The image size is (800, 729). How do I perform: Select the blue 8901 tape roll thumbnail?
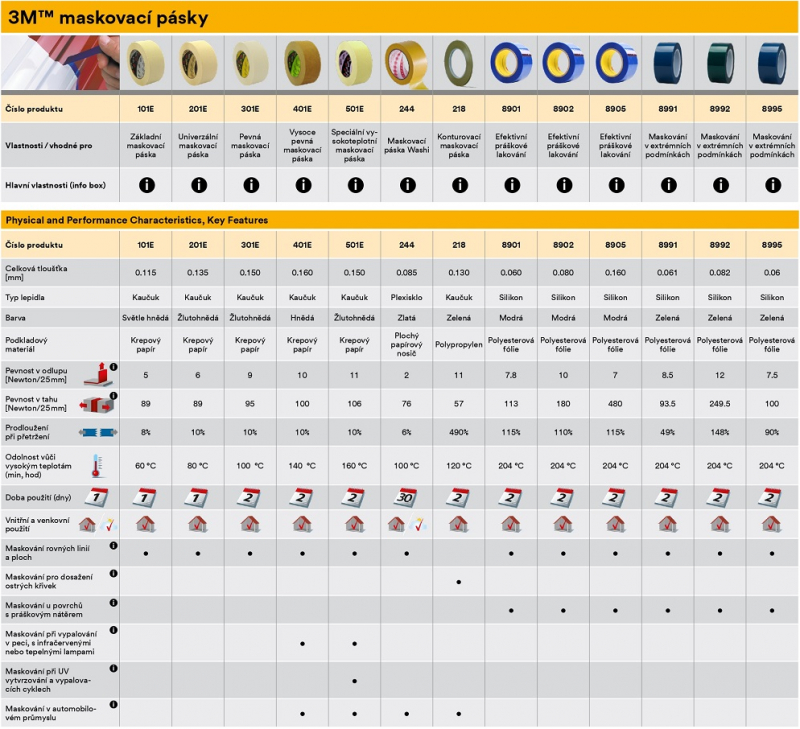(511, 63)
